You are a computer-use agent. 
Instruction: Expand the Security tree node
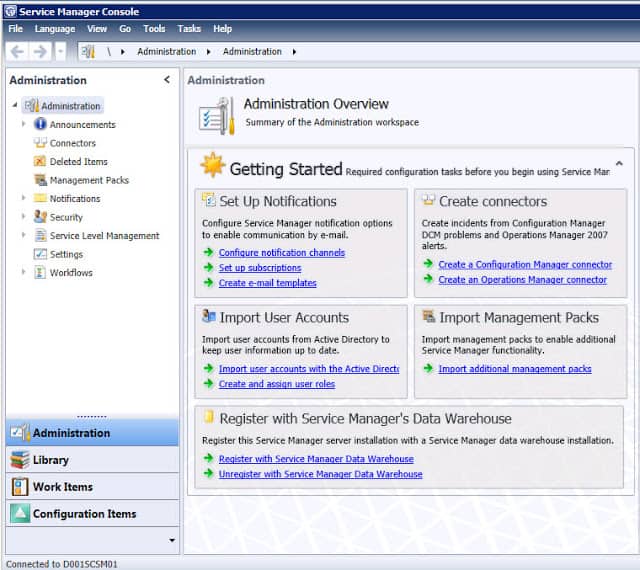[23, 216]
